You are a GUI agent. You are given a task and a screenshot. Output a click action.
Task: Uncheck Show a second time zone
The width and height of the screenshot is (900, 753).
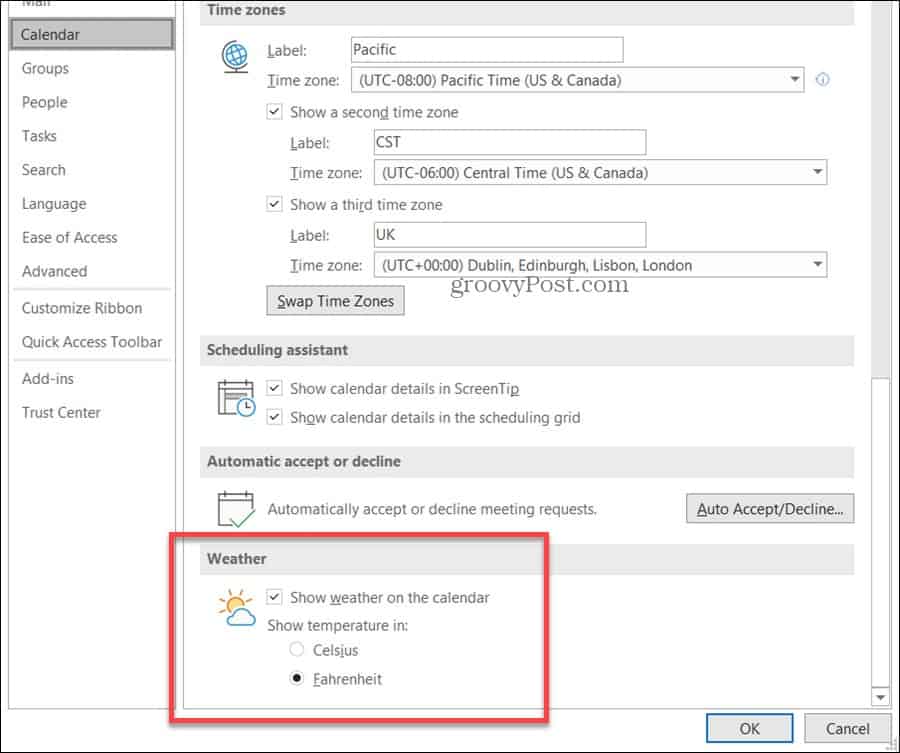(x=274, y=111)
